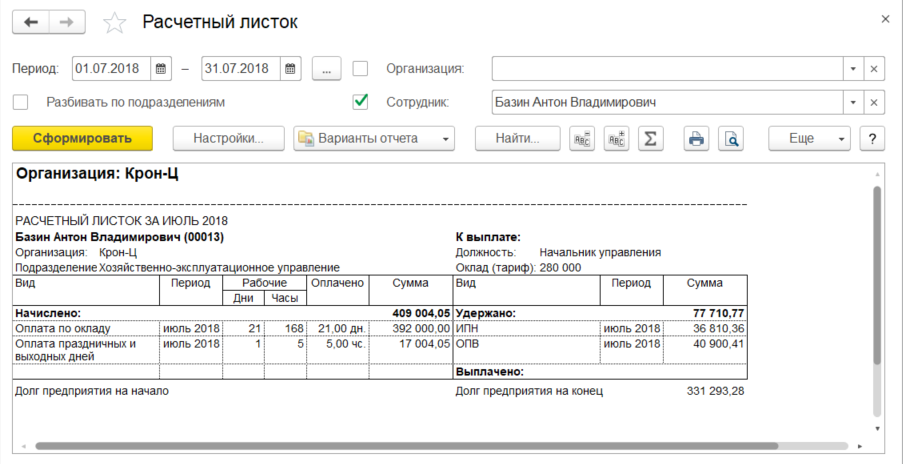
Task: Open calendar for start date 01.07.2018
Action: point(161,69)
